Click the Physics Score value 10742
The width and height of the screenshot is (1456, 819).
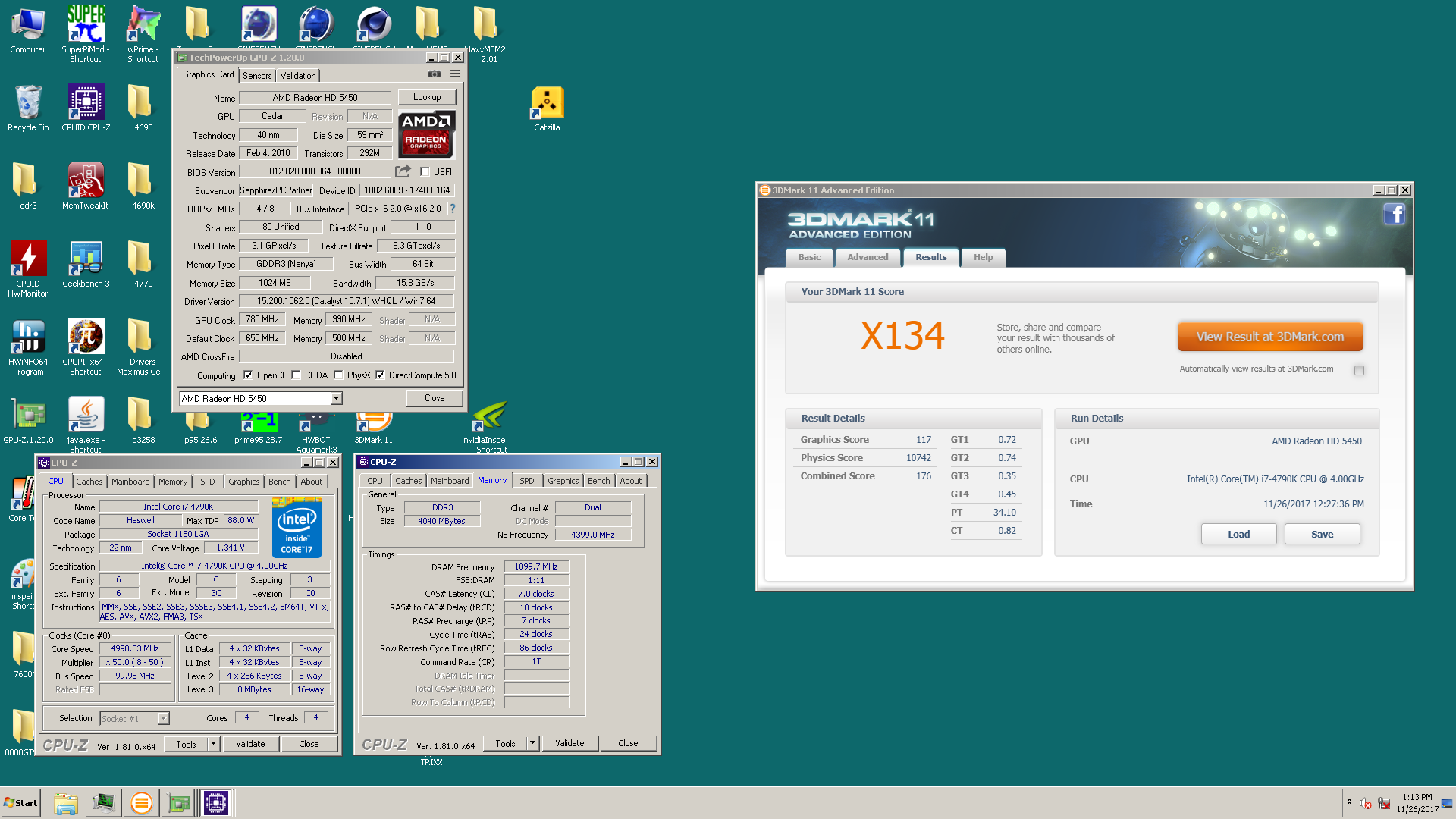click(918, 458)
